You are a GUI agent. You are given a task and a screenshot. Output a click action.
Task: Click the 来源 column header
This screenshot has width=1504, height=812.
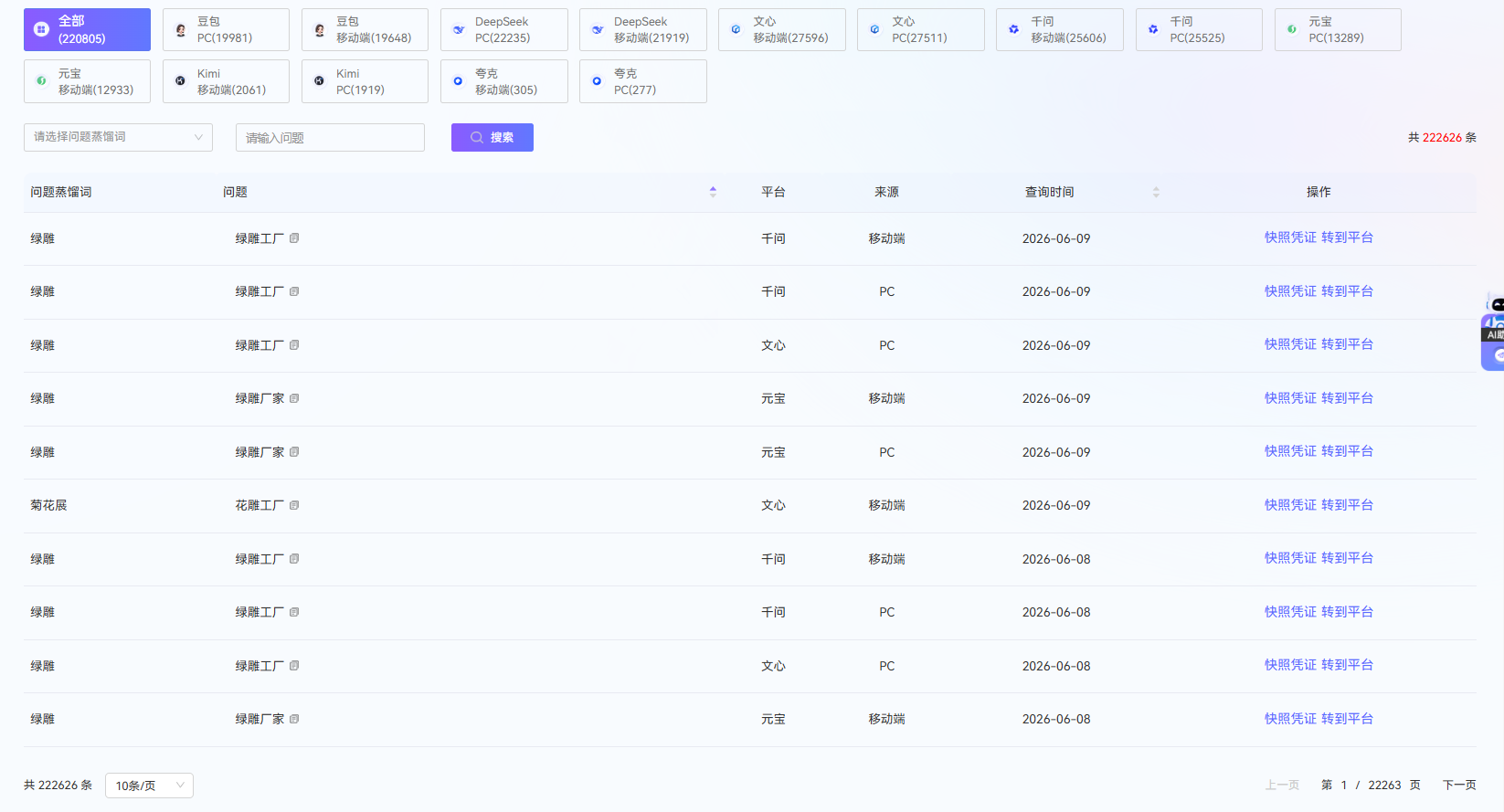(886, 192)
